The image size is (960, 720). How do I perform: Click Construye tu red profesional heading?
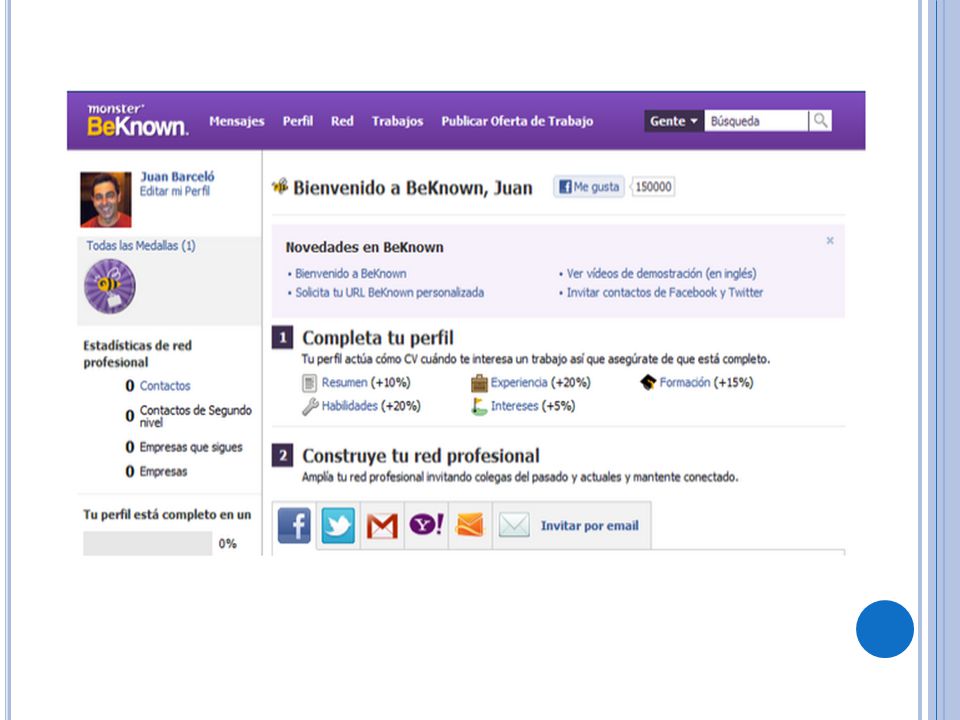point(421,456)
